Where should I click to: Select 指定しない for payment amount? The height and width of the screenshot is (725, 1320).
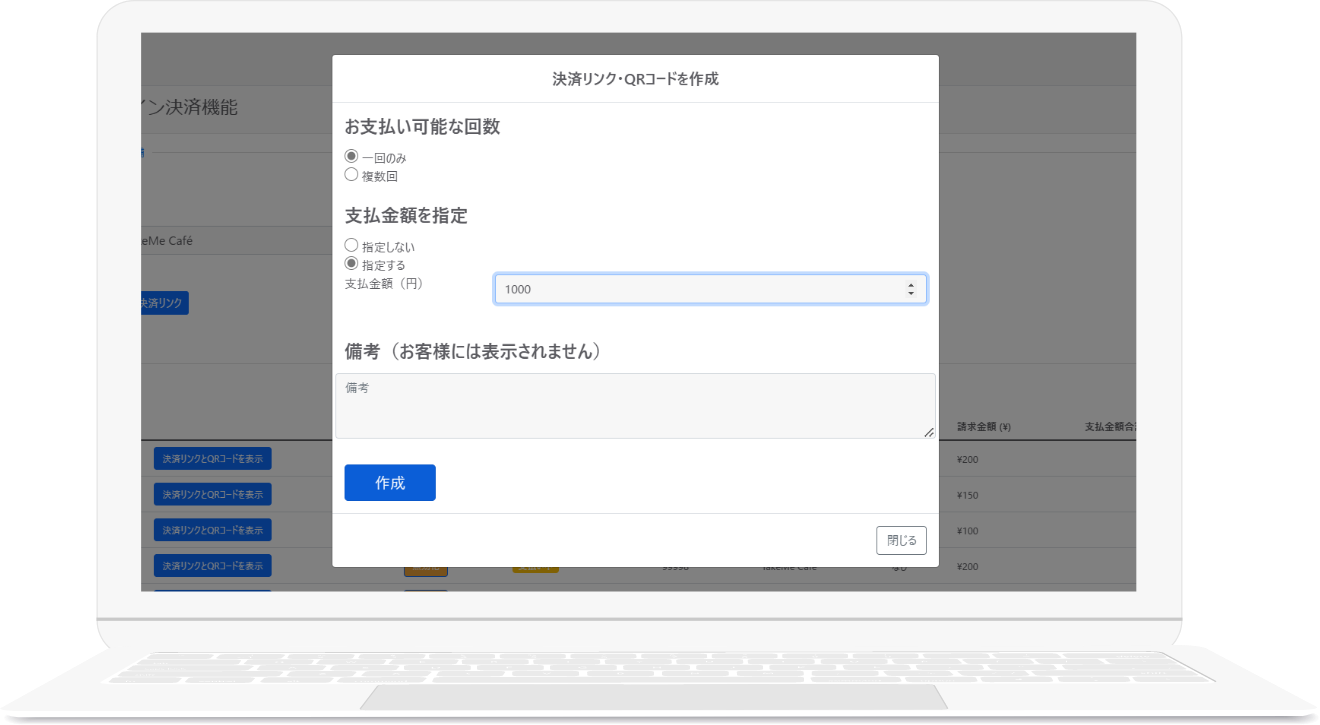click(x=351, y=245)
